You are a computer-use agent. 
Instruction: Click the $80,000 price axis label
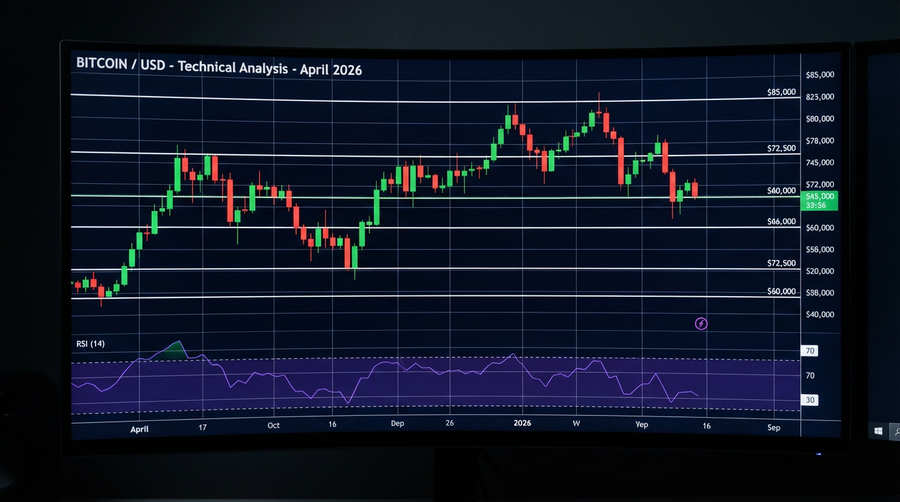click(820, 119)
